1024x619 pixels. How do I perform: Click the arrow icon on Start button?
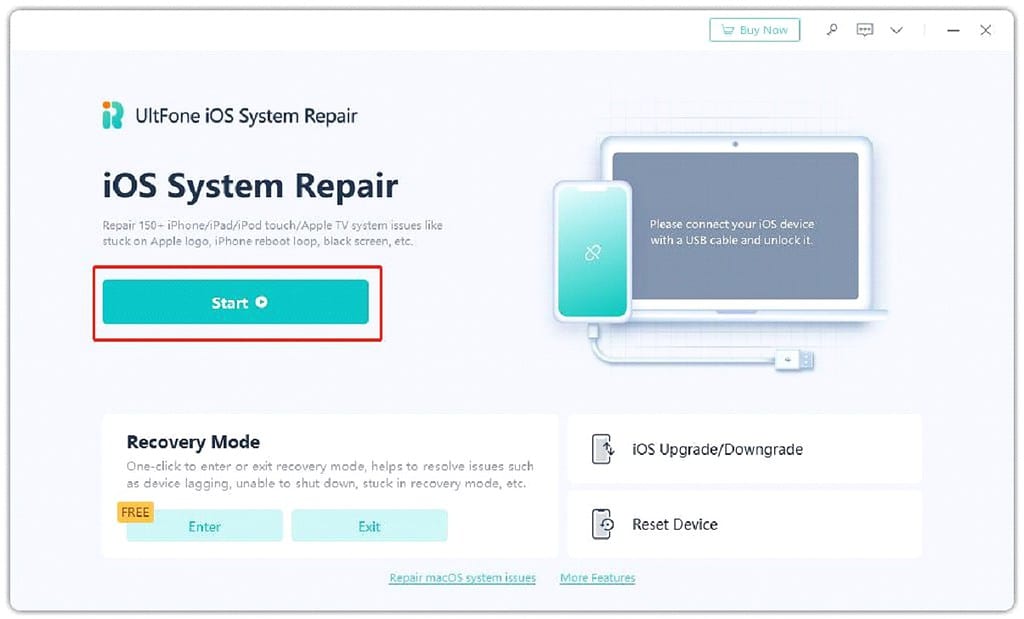point(261,302)
